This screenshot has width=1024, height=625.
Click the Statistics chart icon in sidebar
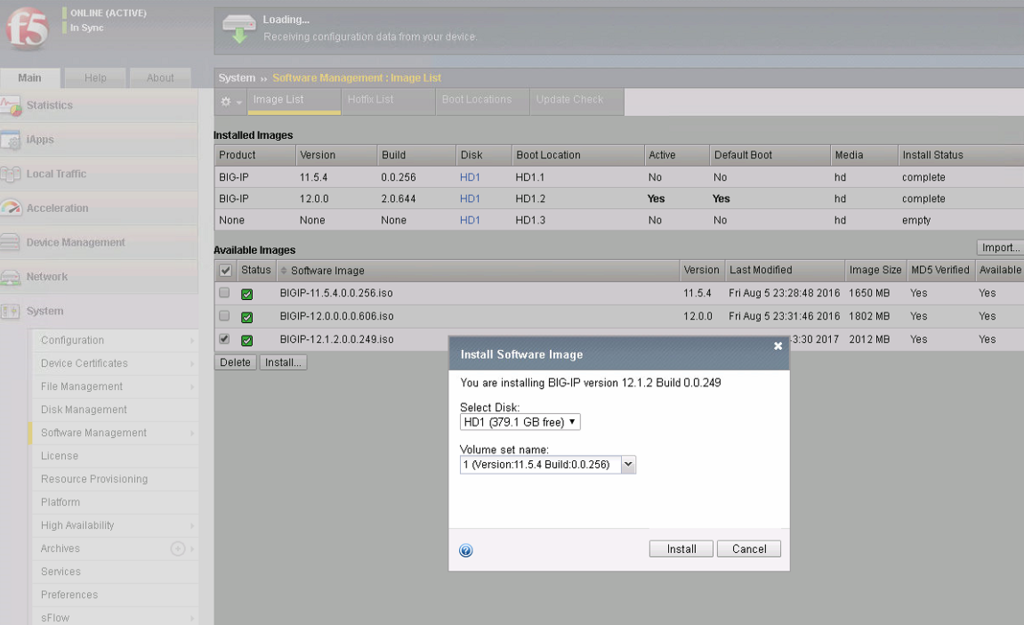coord(11,106)
